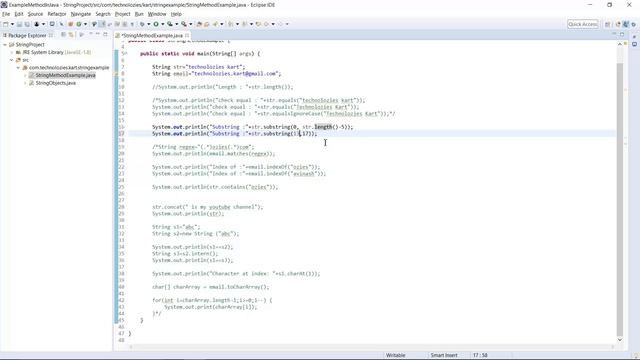Screen dimensions: 640x360
Task: Select the StringMethodExample.java editor tab
Action: click(x=152, y=36)
